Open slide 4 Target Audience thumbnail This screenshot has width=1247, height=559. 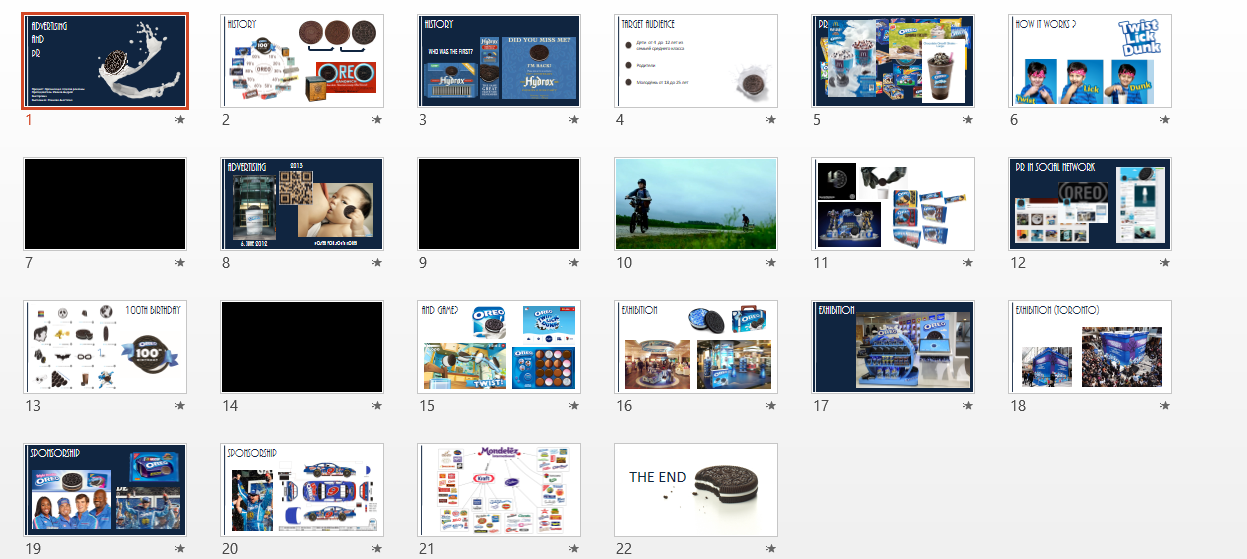[x=697, y=61]
